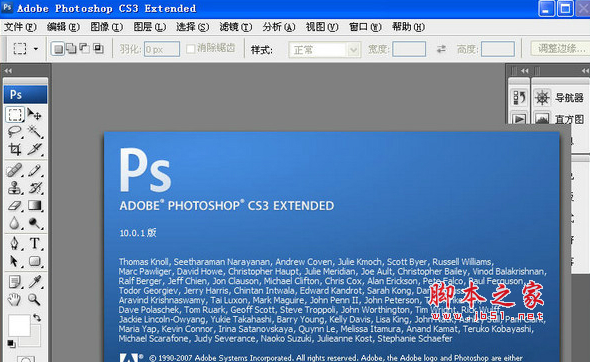Screen dimensions: 590x362
Task: Select the Blur tool
Action: [15, 223]
